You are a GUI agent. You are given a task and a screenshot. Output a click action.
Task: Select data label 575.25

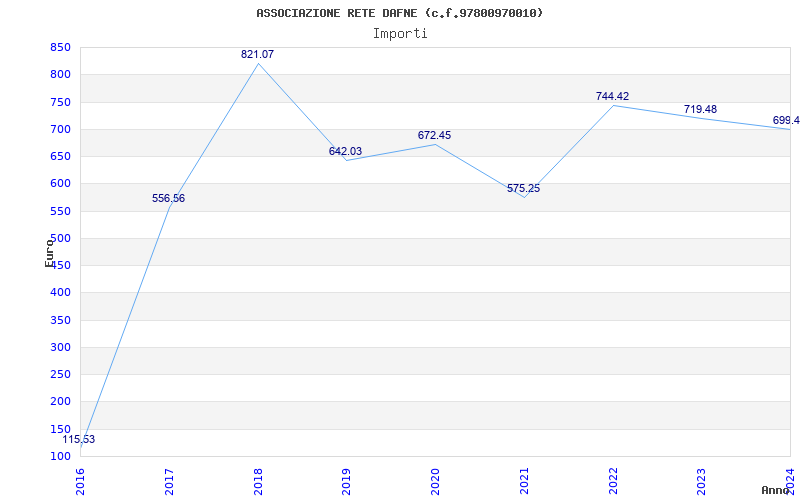pyautogui.click(x=523, y=189)
